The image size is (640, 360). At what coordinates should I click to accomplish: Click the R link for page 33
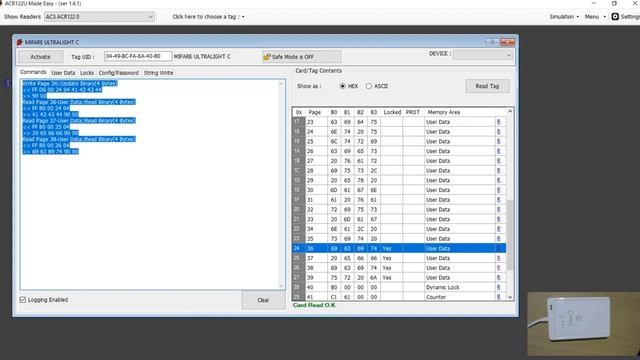click(x=498, y=219)
